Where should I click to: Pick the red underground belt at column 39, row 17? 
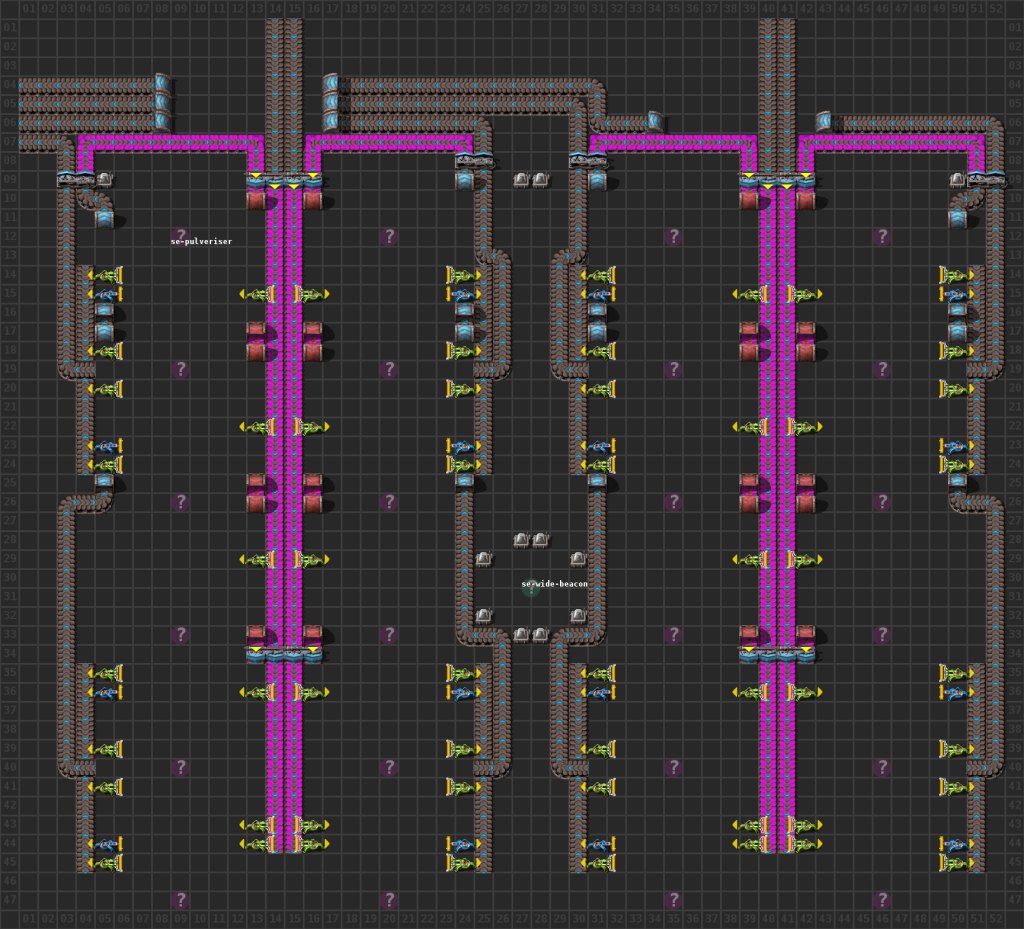click(x=749, y=331)
